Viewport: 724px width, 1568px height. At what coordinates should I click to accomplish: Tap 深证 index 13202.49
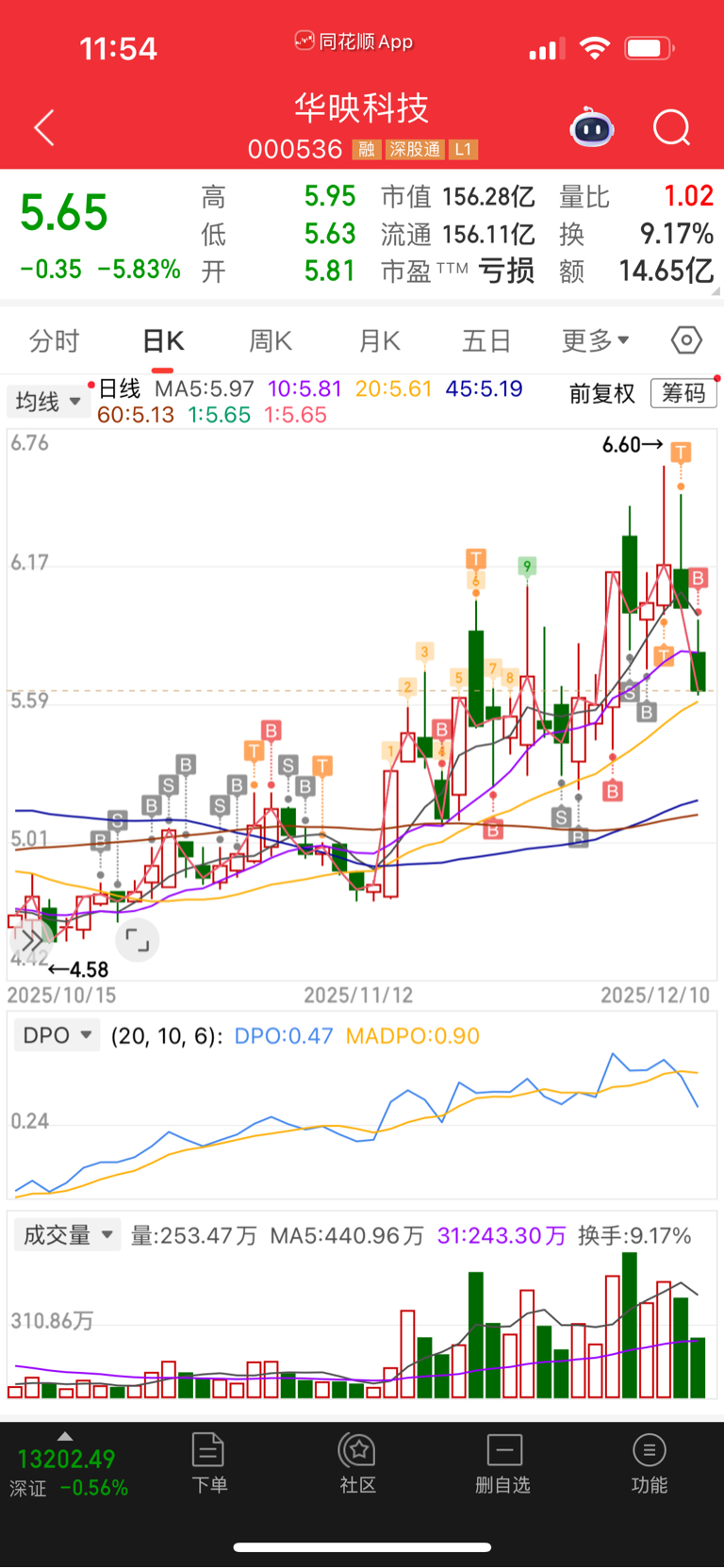(66, 1459)
